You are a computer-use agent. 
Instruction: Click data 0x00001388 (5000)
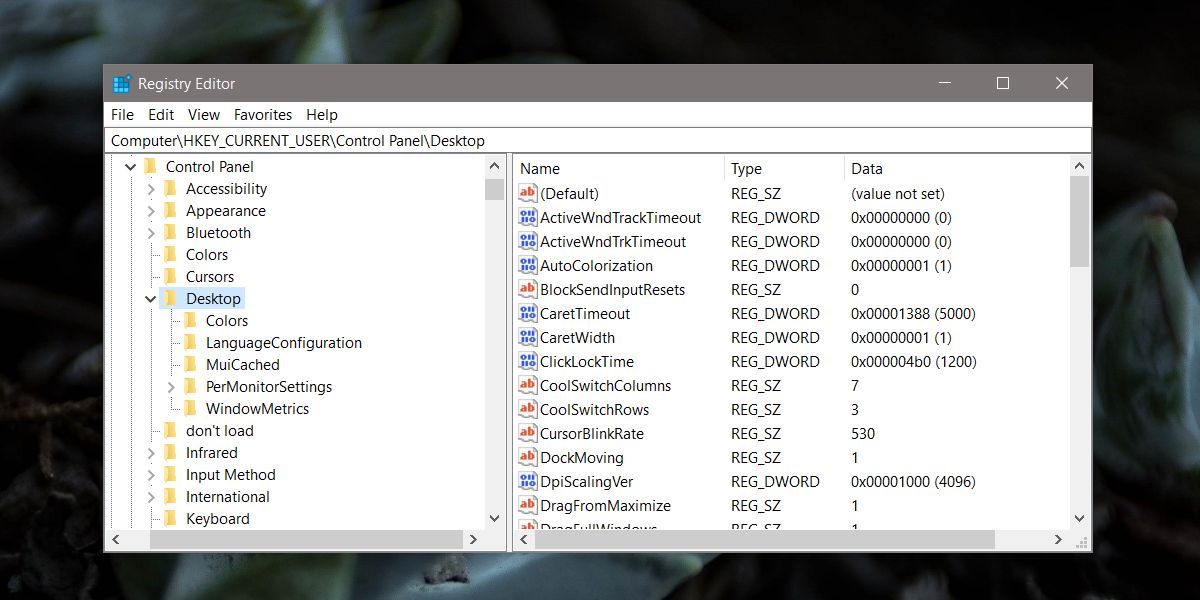[x=913, y=313]
